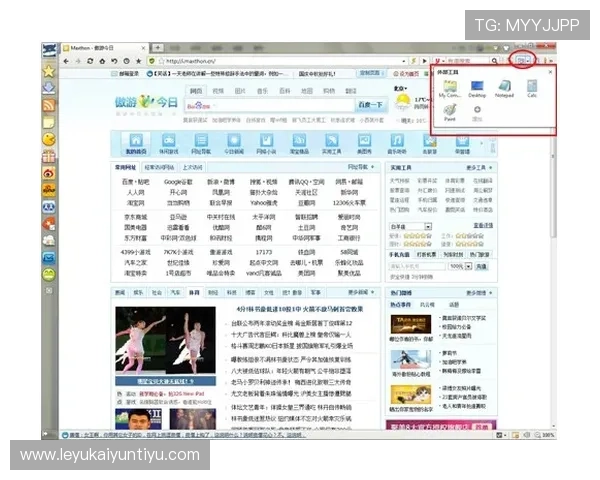The width and height of the screenshot is (600, 480).
Task: Bookmark page with toolbar star icon
Action: 139,61
